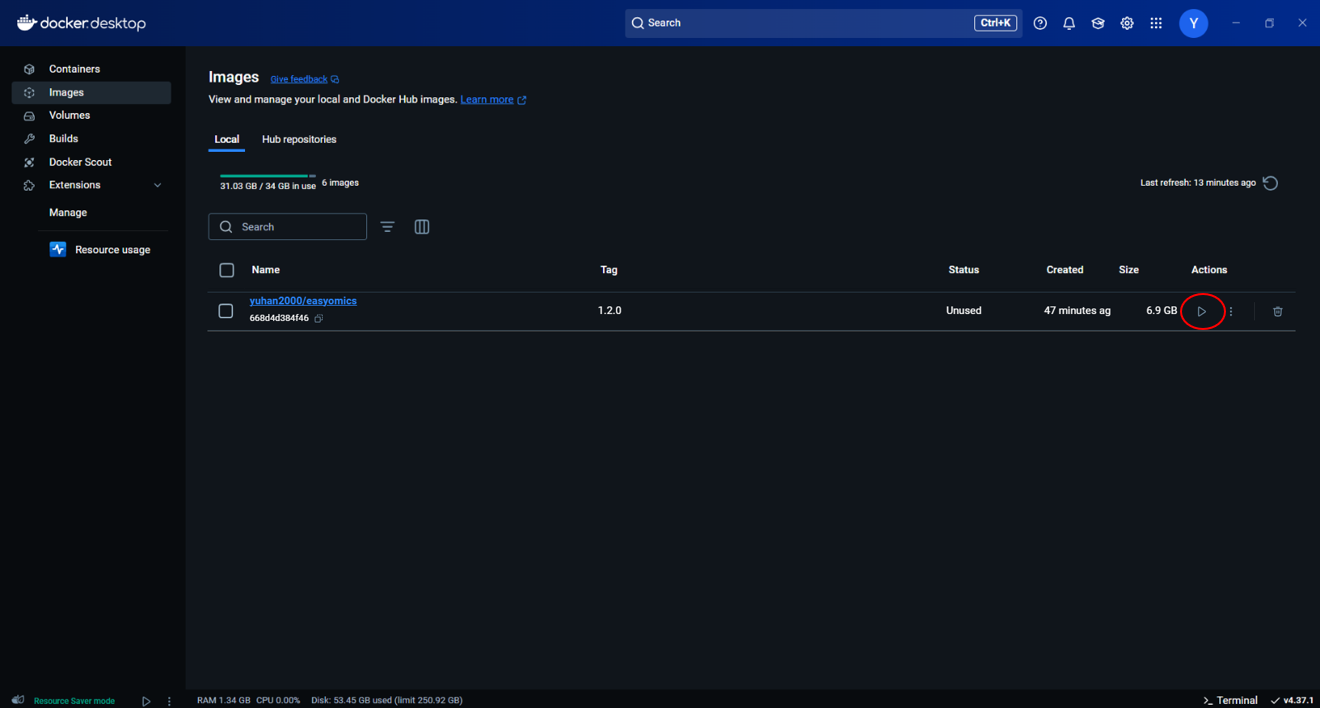Sort by the Name column header
This screenshot has height=708, width=1320.
point(265,270)
